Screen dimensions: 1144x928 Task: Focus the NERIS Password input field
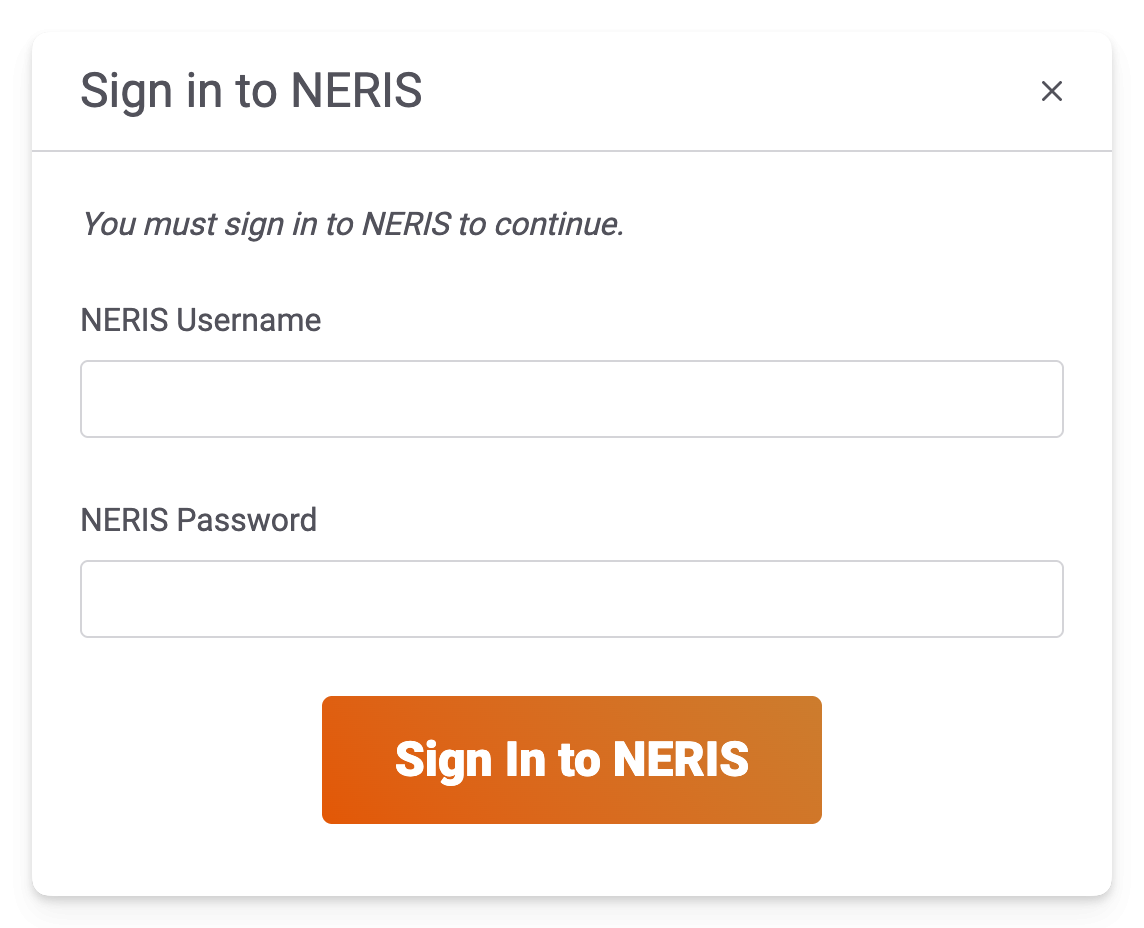(571, 599)
